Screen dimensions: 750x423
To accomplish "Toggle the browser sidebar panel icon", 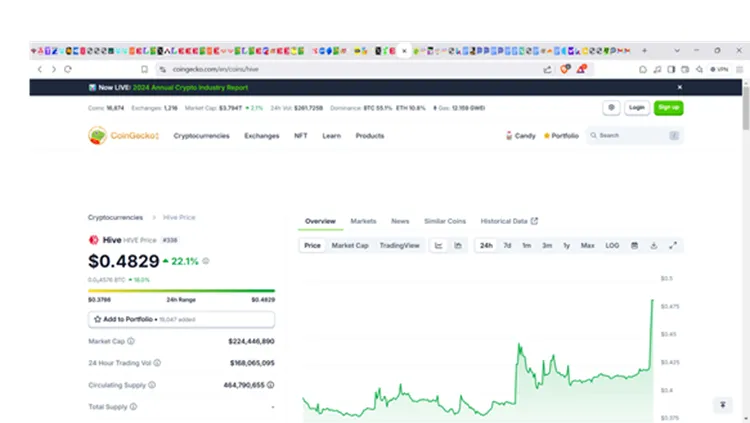I will [x=671, y=69].
